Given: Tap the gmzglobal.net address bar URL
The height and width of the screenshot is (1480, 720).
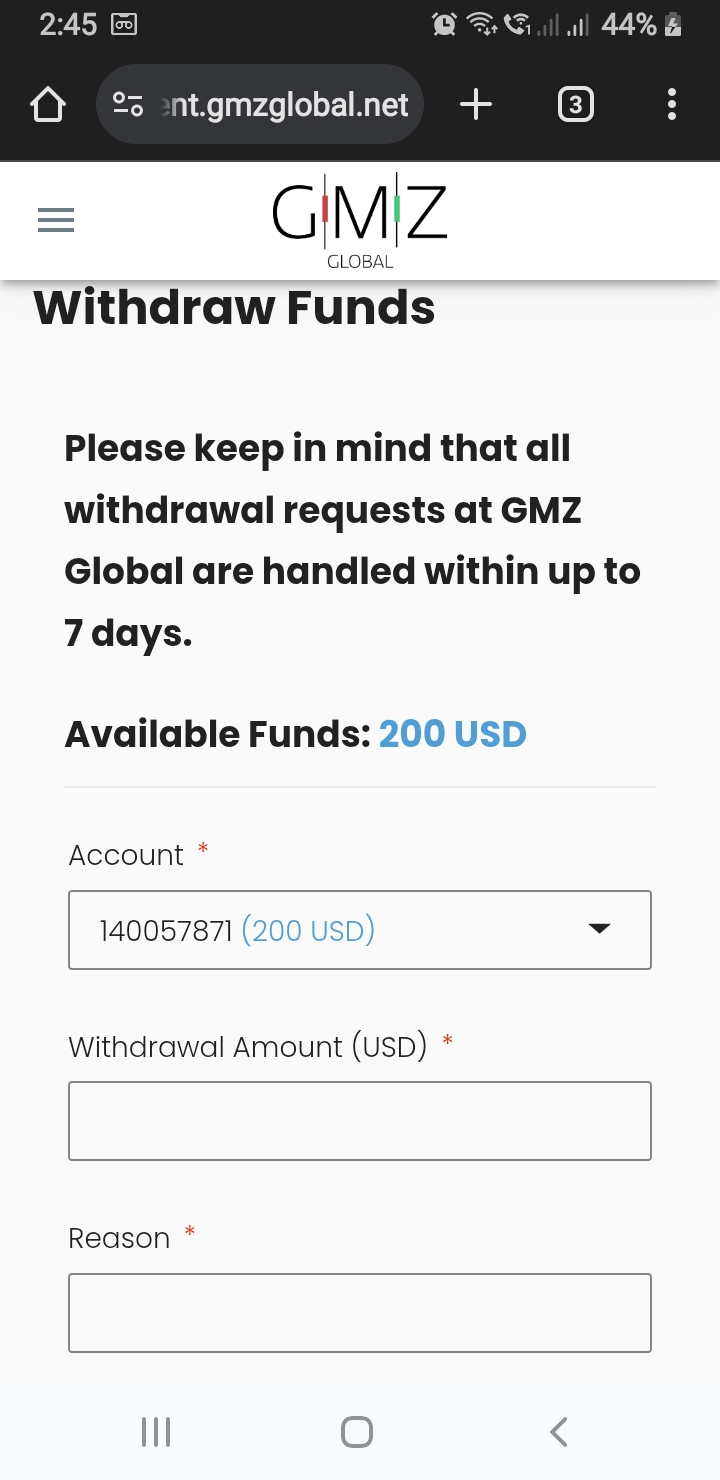Looking at the screenshot, I should tap(286, 104).
